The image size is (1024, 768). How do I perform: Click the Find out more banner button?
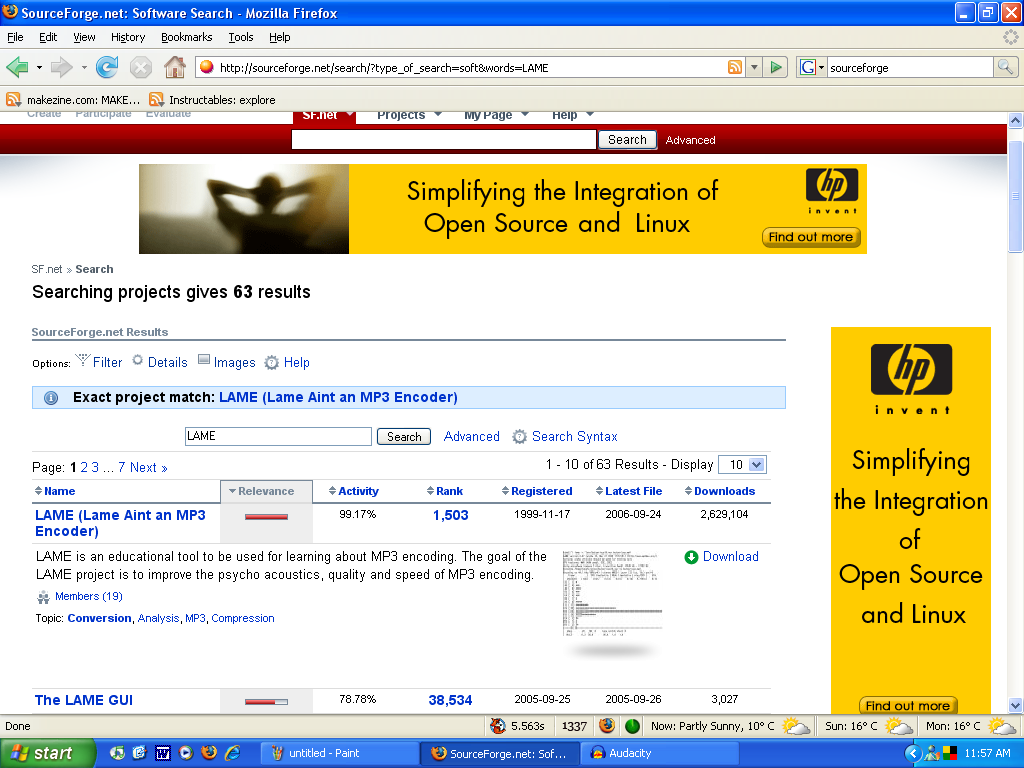point(810,237)
